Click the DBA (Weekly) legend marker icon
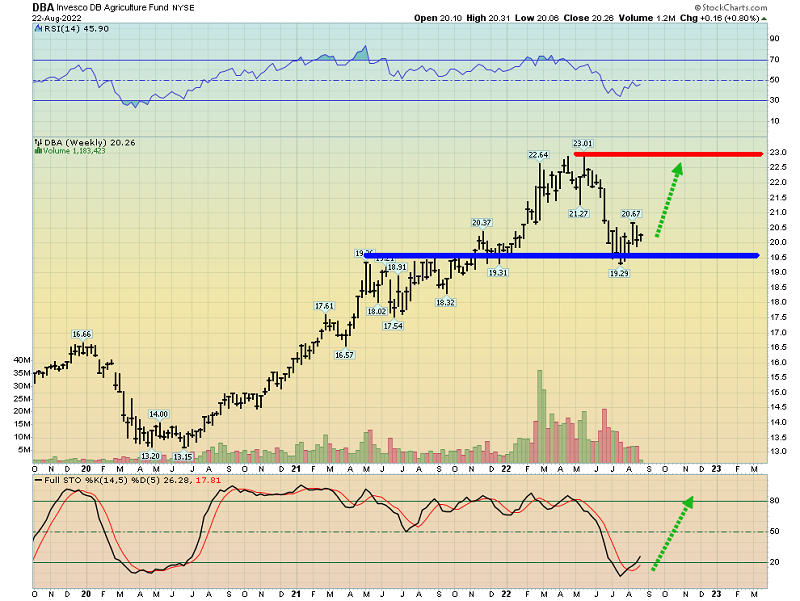 (37, 142)
